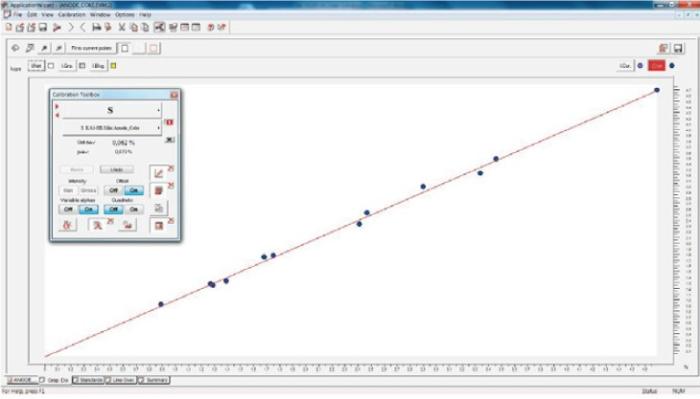
Task: Open the regression graph icon in Calibration Toolbox
Action: coord(158,173)
